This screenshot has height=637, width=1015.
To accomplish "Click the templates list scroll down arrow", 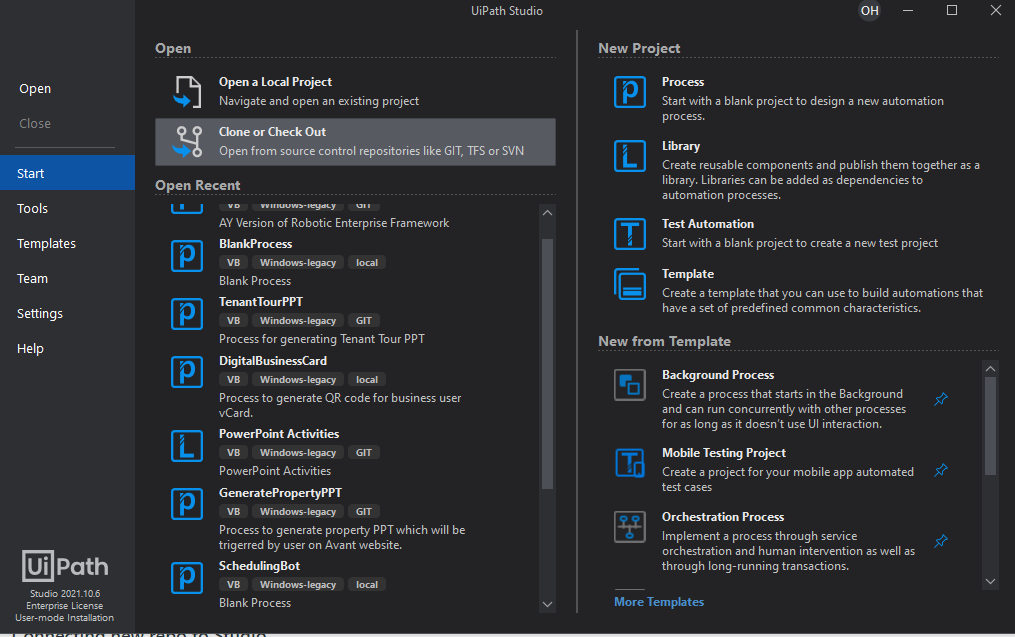I will (x=990, y=581).
